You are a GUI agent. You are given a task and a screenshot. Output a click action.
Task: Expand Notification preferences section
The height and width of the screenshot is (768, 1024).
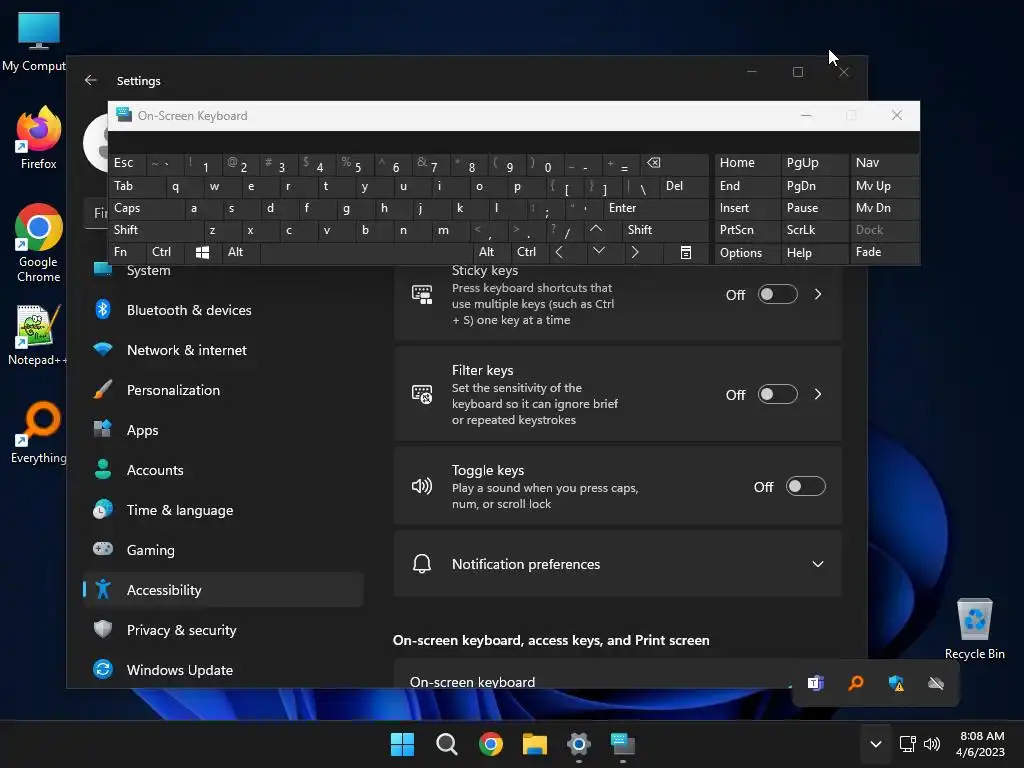point(617,564)
